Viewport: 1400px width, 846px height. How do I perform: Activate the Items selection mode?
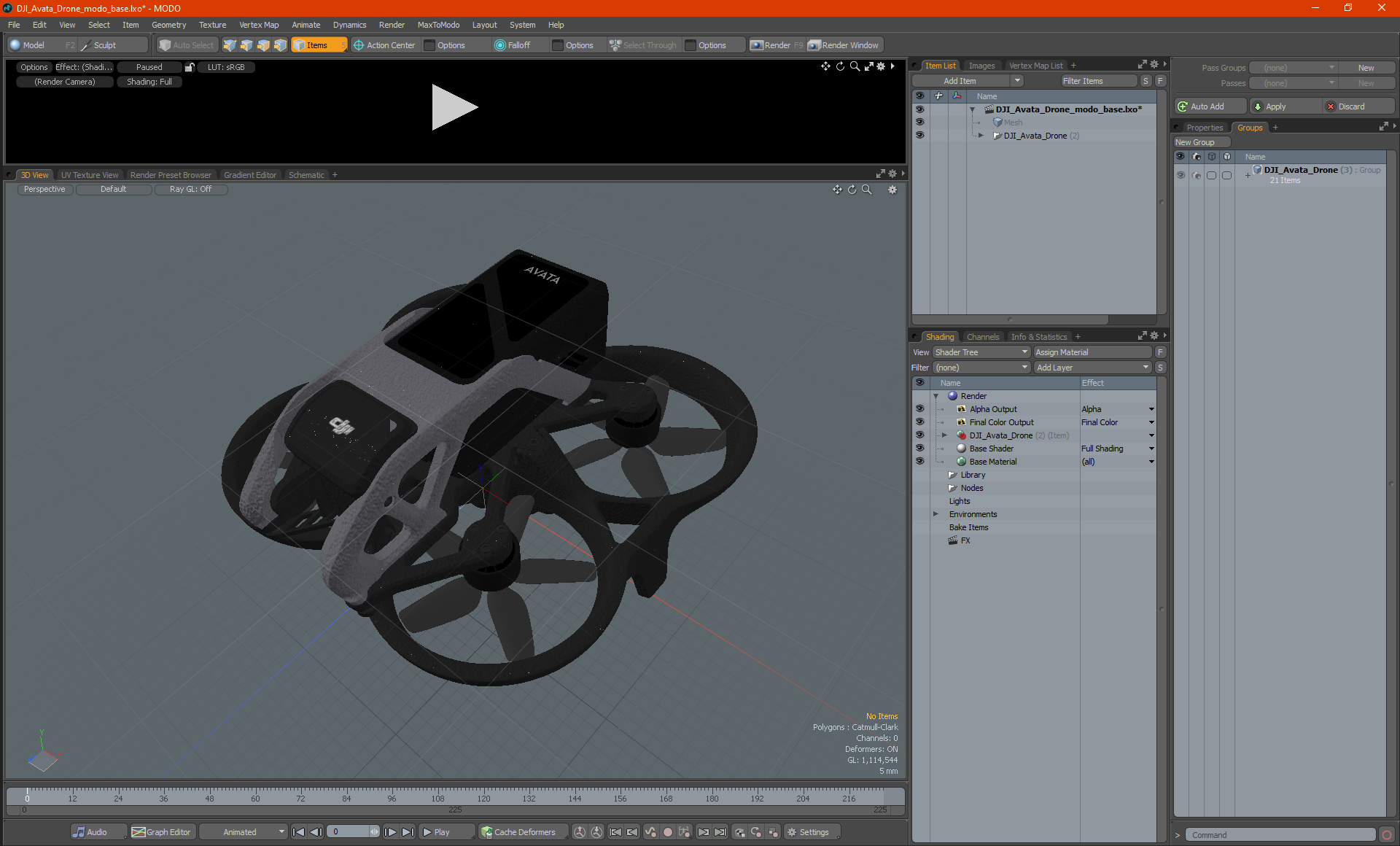(x=319, y=45)
